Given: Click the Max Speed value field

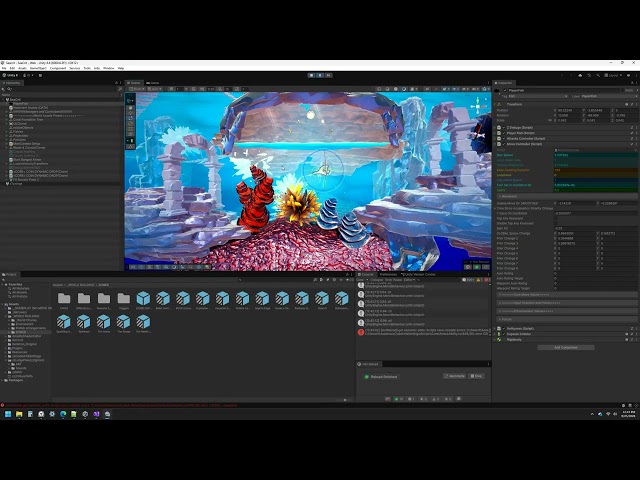Looking at the screenshot, I should click(595, 155).
